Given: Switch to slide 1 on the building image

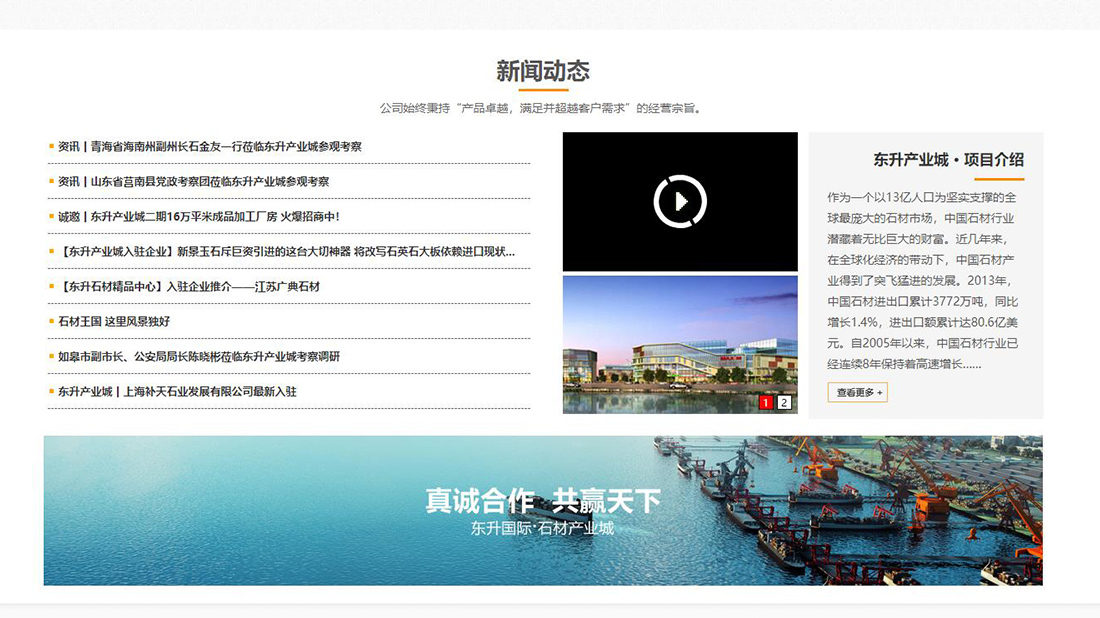Looking at the screenshot, I should 765,403.
